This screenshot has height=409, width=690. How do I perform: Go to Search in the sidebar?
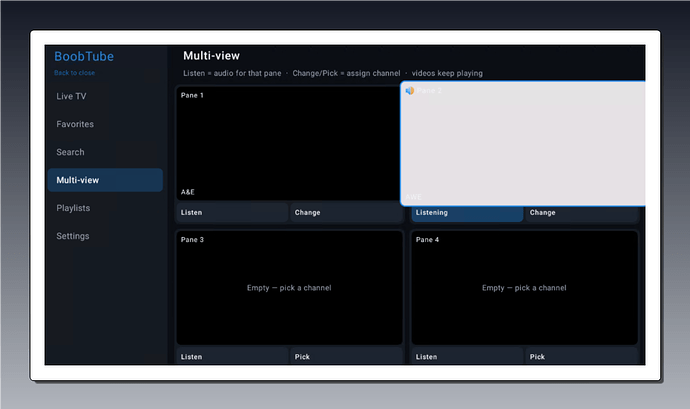(x=105, y=152)
